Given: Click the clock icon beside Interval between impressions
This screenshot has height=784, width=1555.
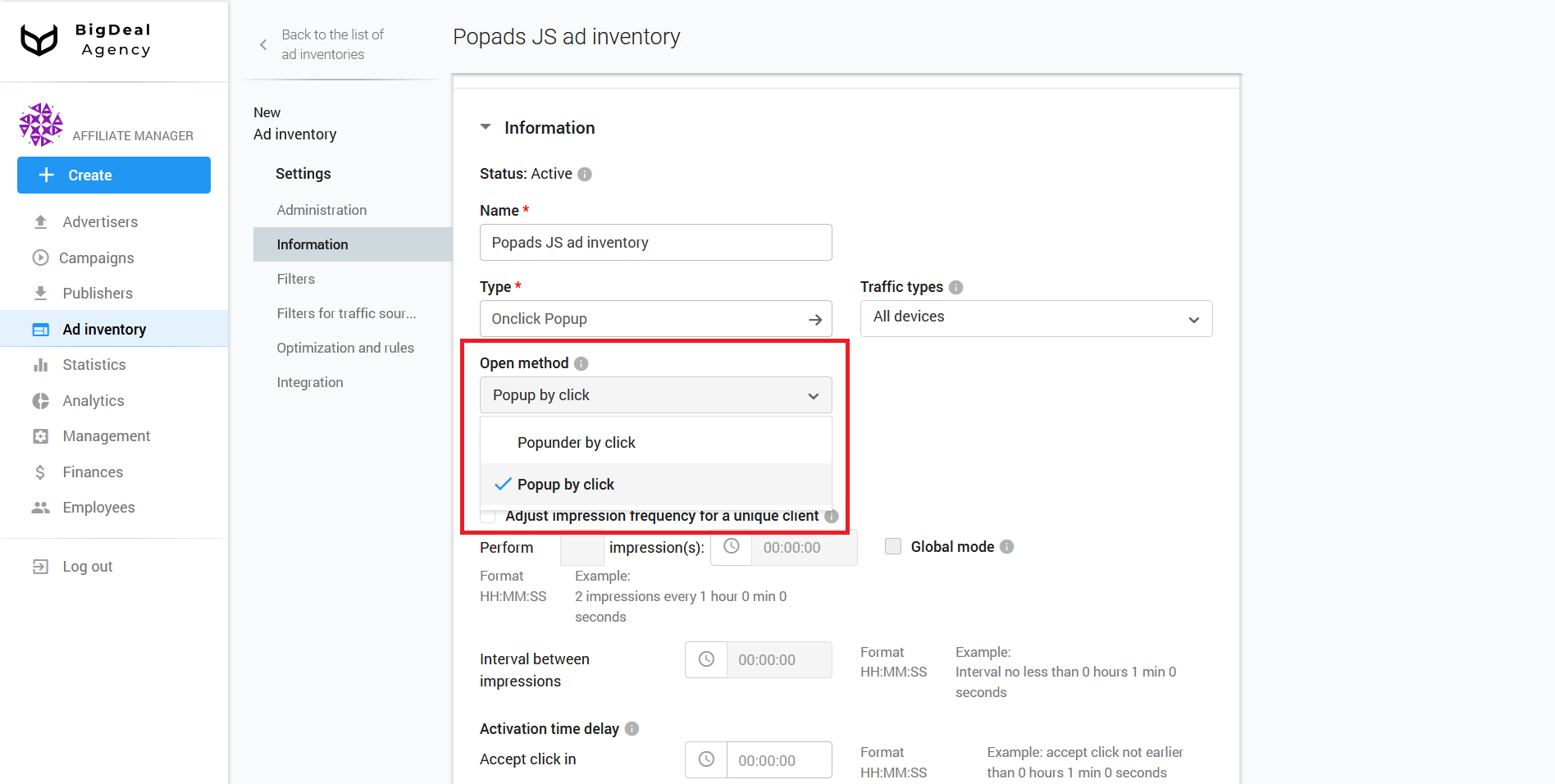Looking at the screenshot, I should (705, 659).
